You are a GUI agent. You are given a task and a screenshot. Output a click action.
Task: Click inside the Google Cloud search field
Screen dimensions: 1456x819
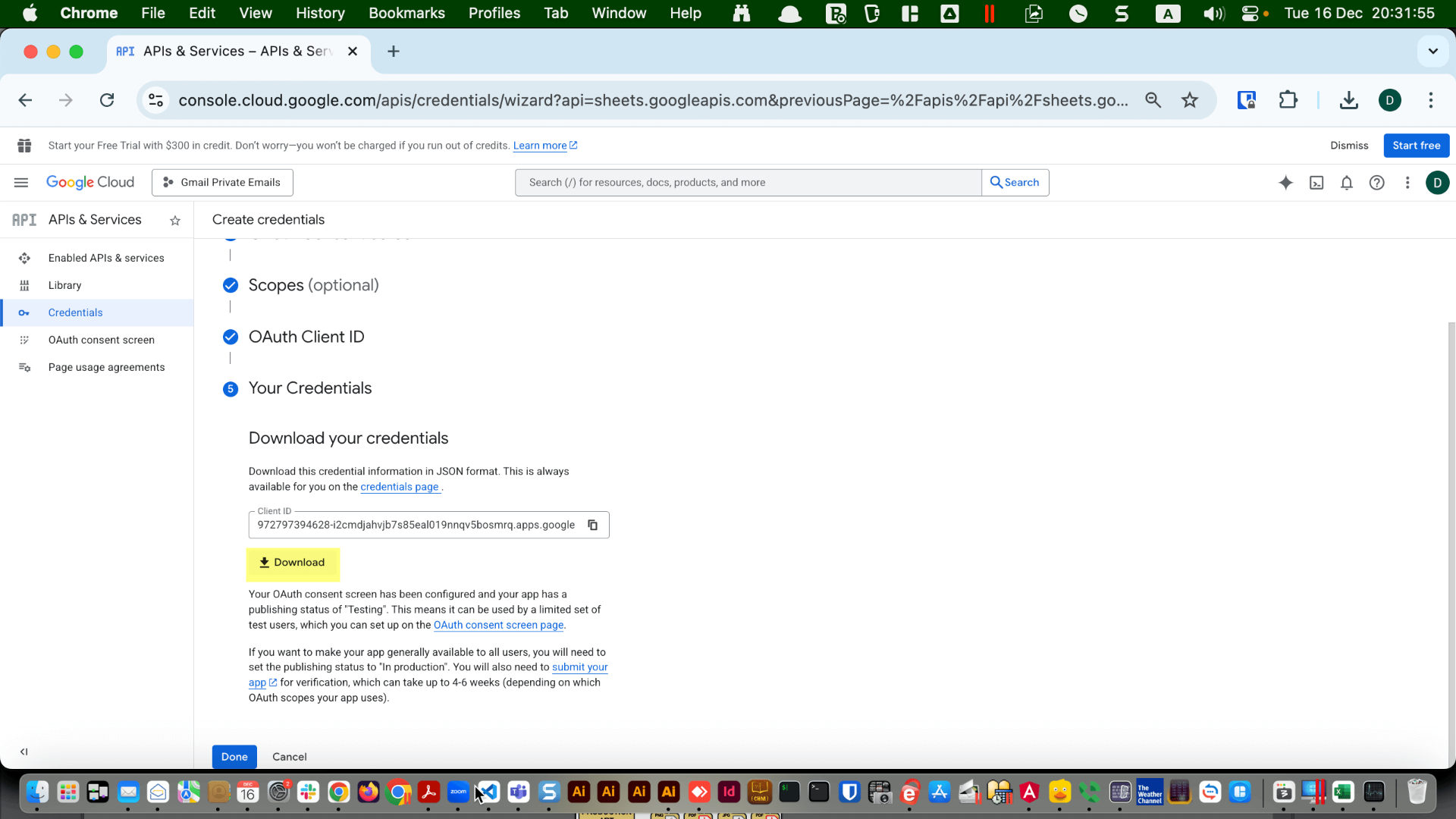[747, 182]
